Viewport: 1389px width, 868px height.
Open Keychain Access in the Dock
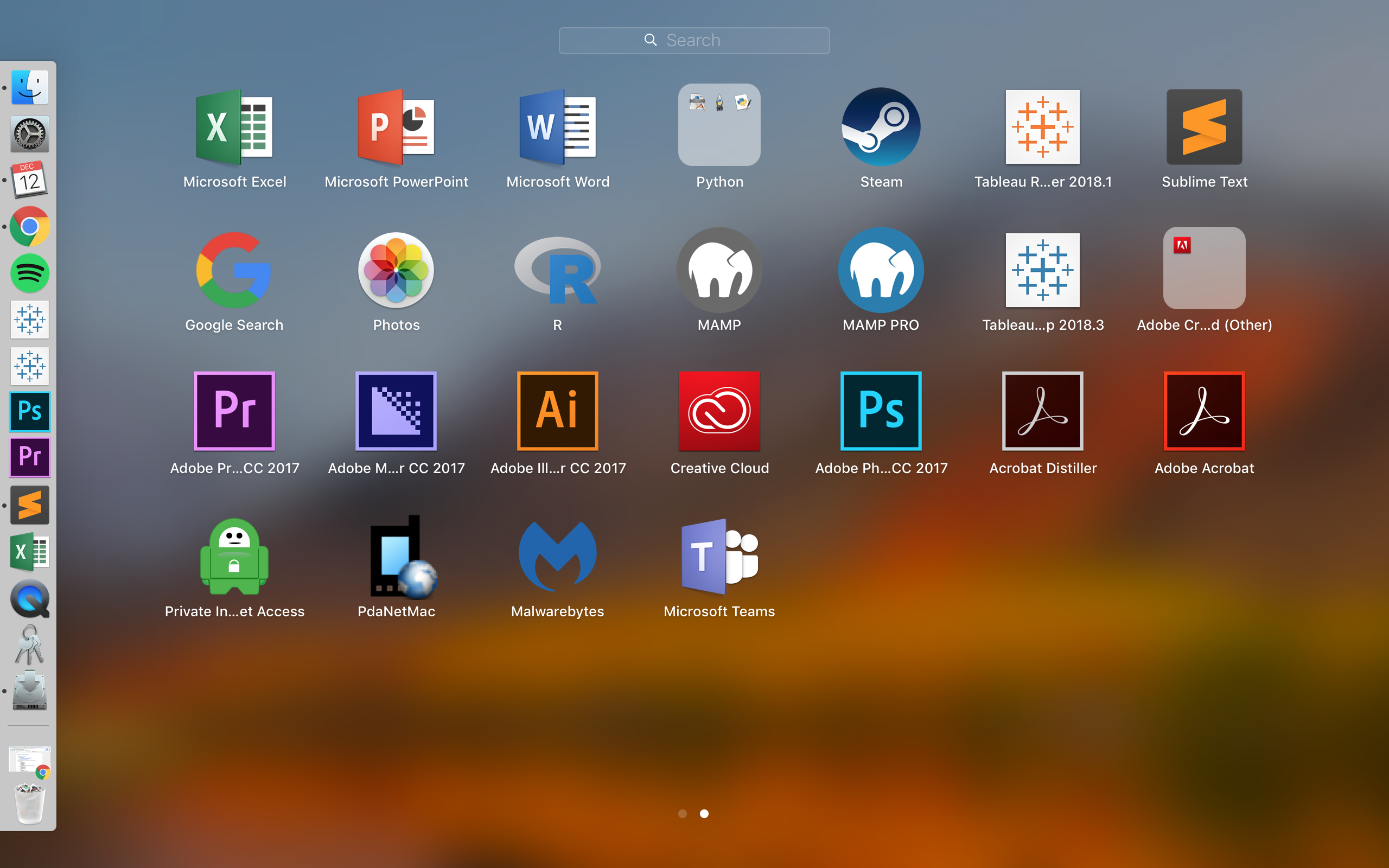click(x=30, y=644)
